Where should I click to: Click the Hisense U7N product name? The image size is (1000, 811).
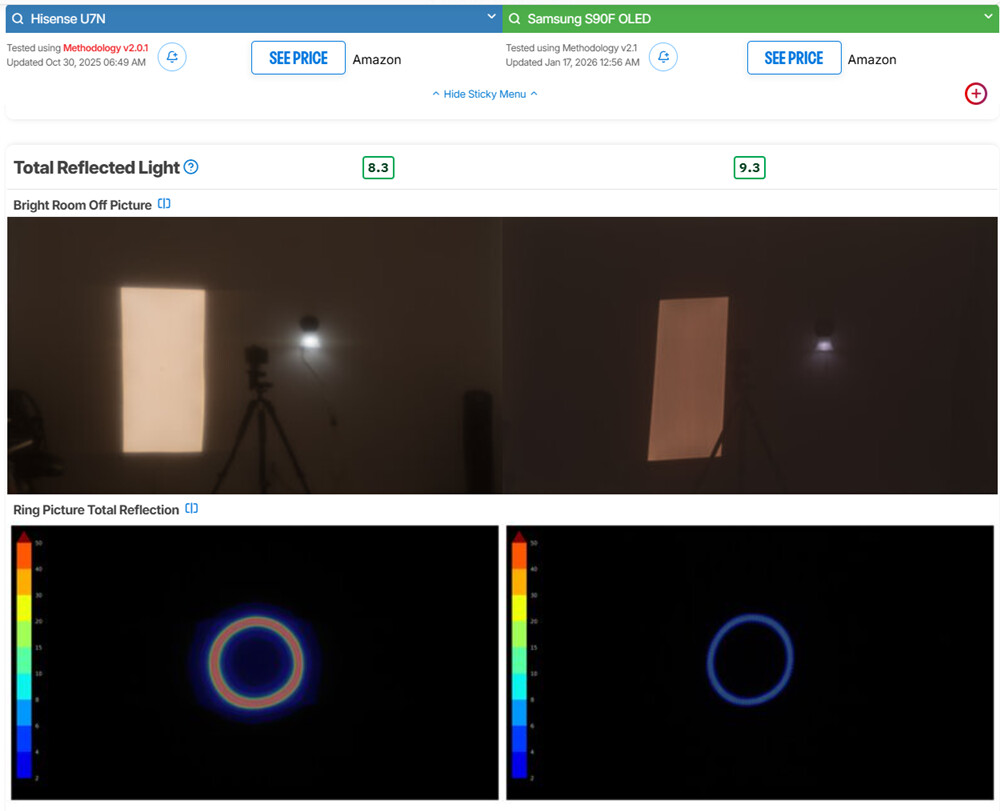coord(68,19)
